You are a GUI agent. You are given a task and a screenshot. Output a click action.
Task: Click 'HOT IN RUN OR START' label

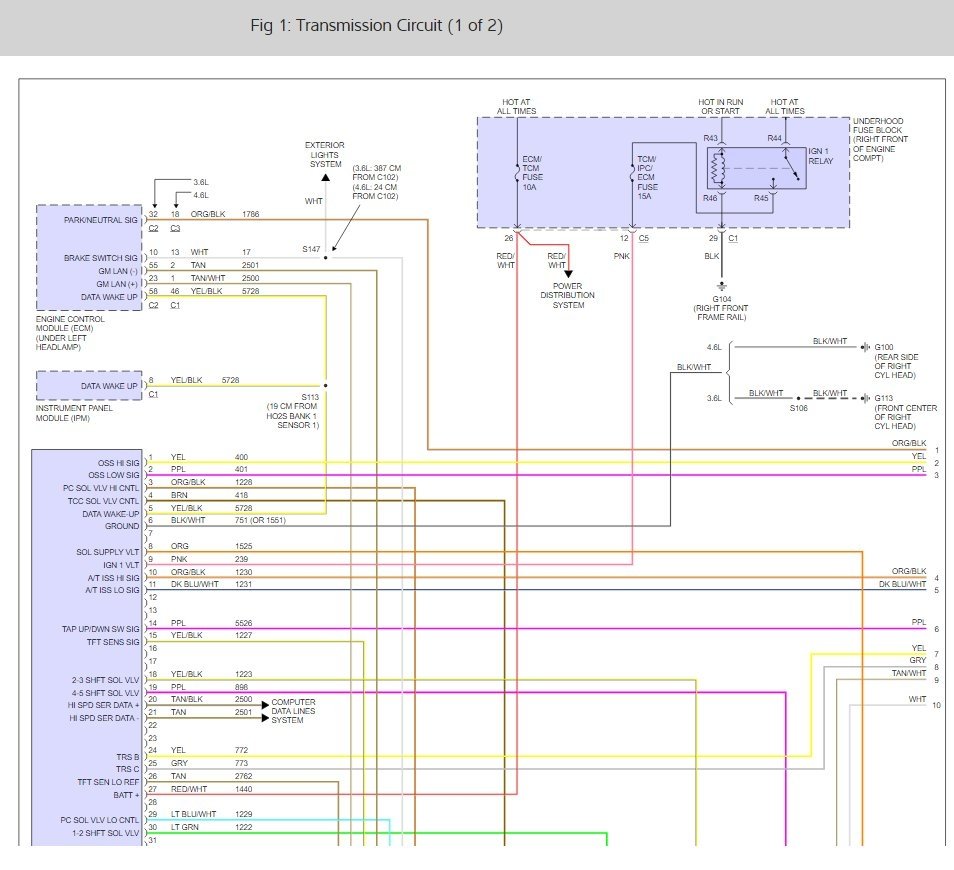pyautogui.click(x=721, y=106)
